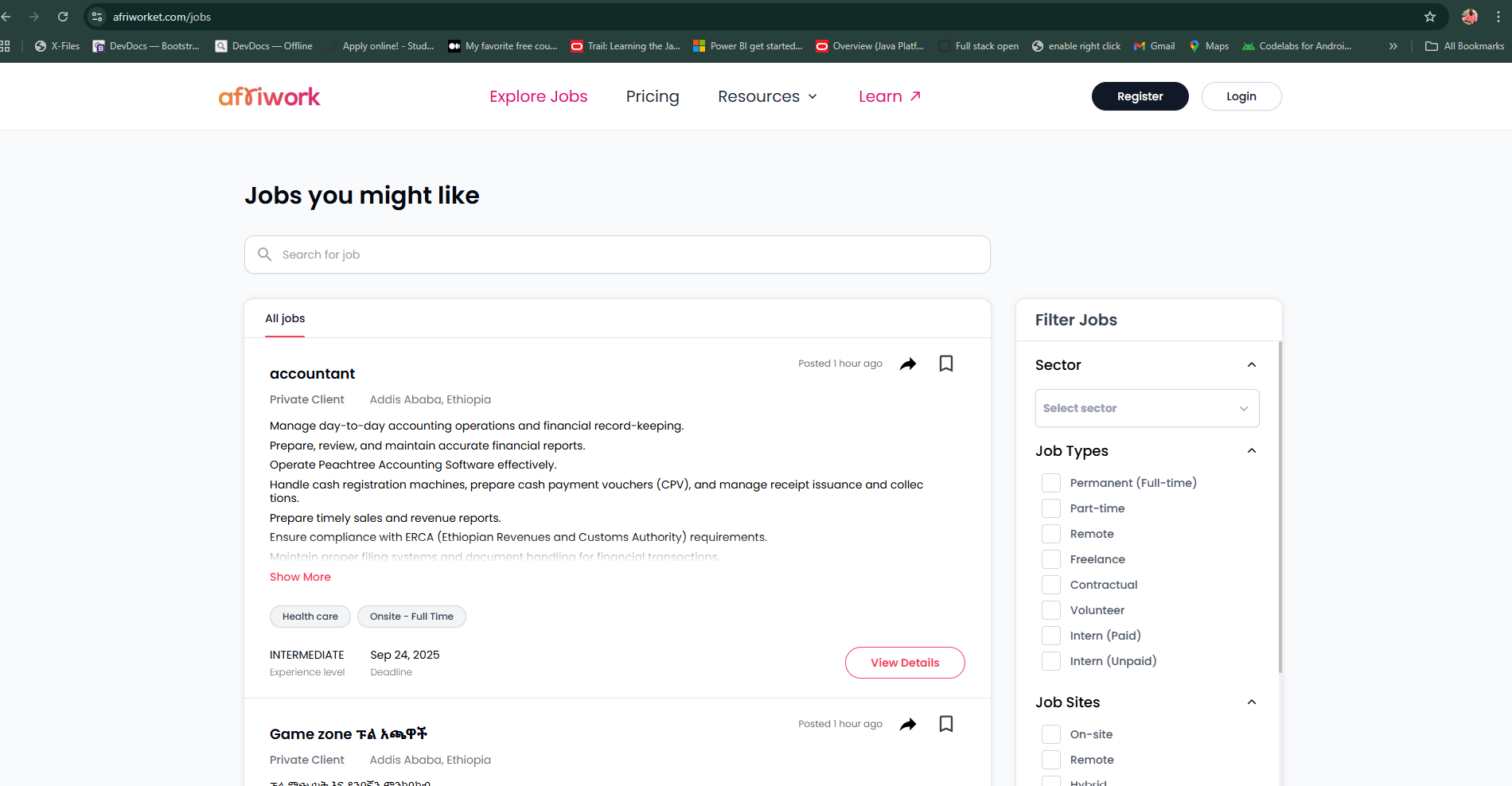Viewport: 1512px width, 786px height.
Task: Go to the Pricing page
Action: (653, 96)
